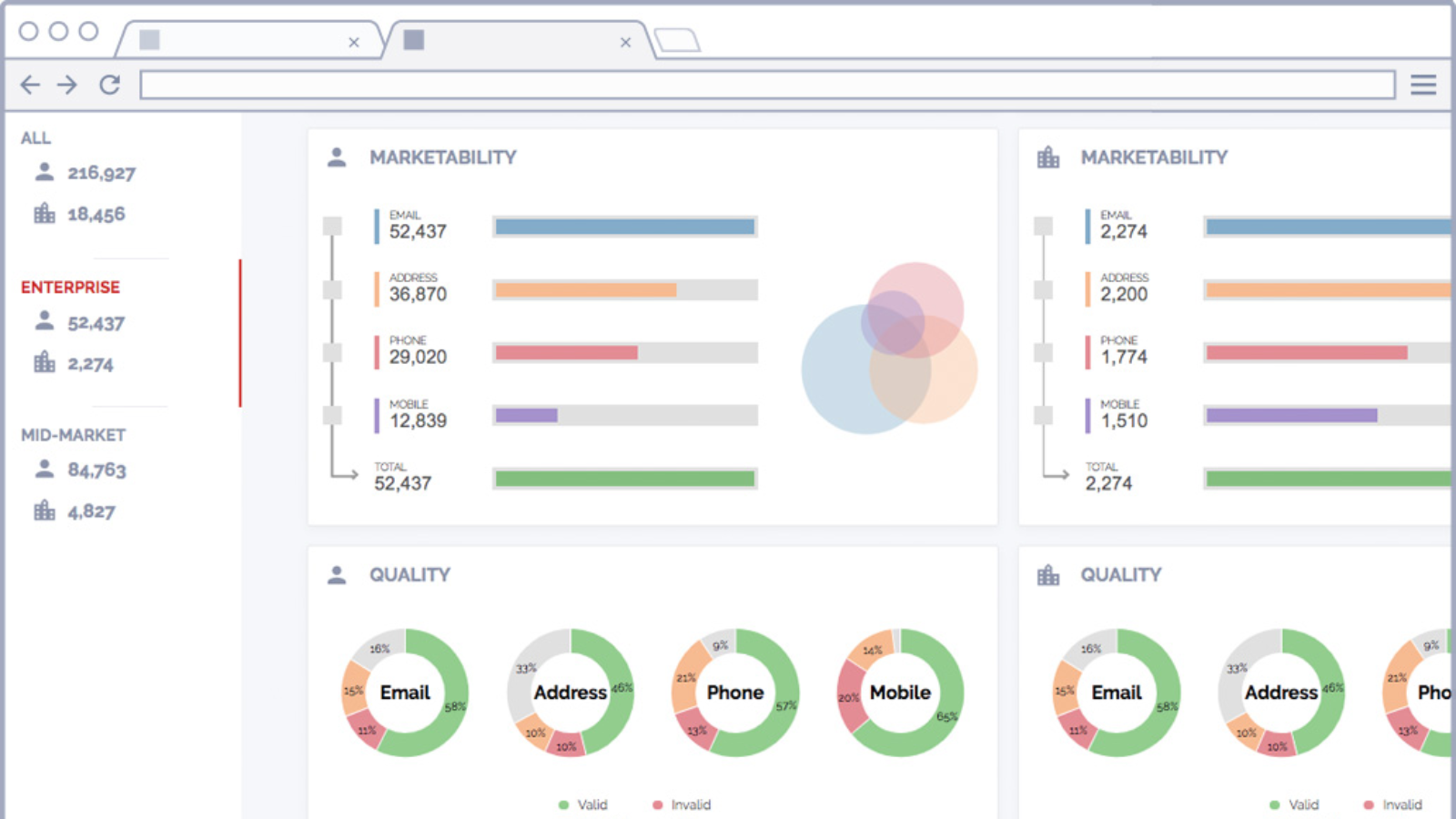Viewport: 1456px width, 819px height.
Task: Toggle the Email checkbox in contacts Marketability
Action: [333, 227]
